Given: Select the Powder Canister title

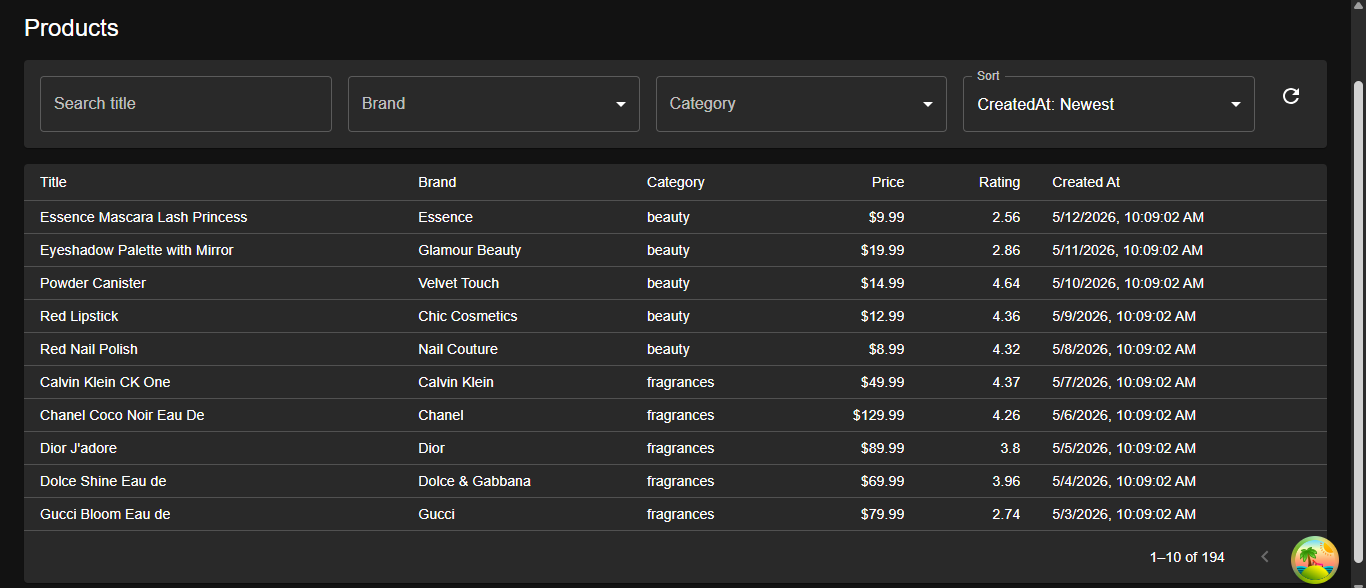Looking at the screenshot, I should [x=93, y=283].
